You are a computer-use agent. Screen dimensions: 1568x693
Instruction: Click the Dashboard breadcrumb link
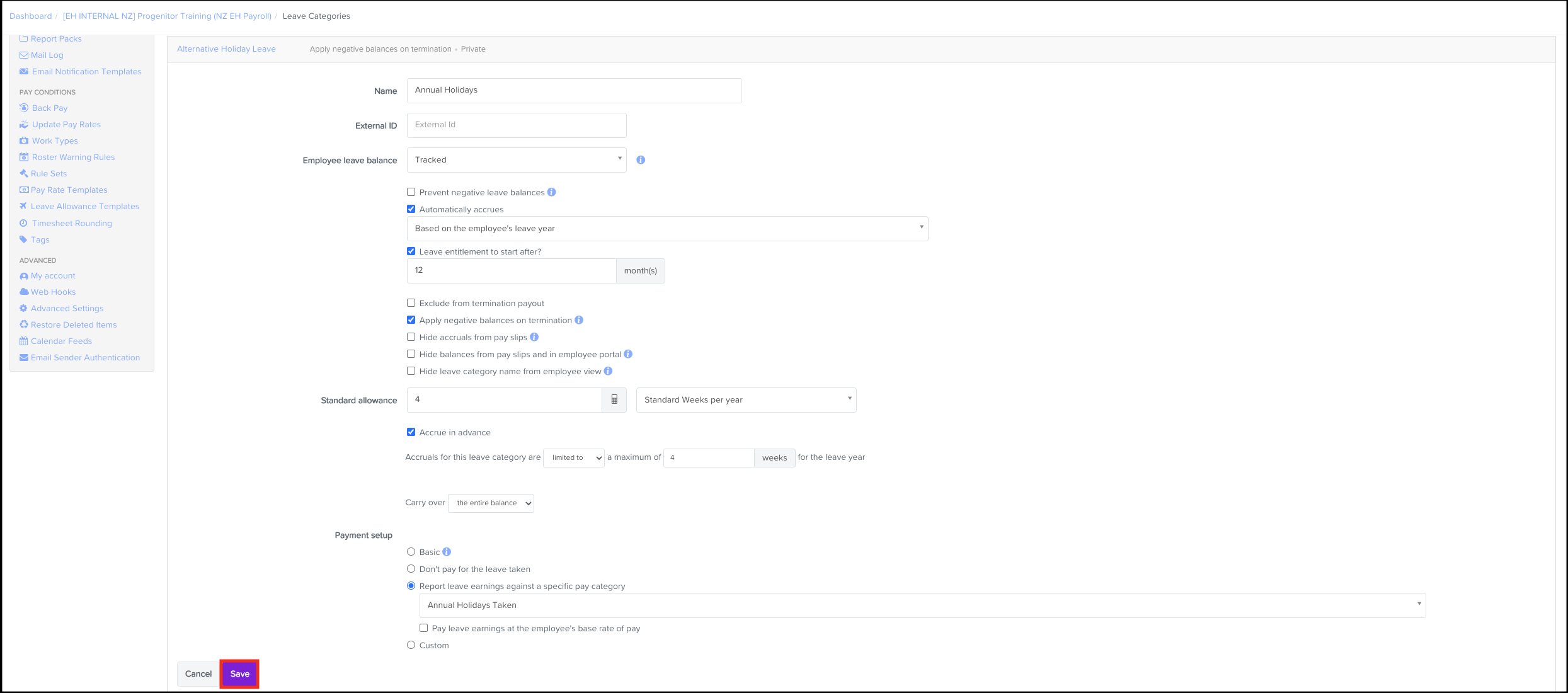[30, 16]
